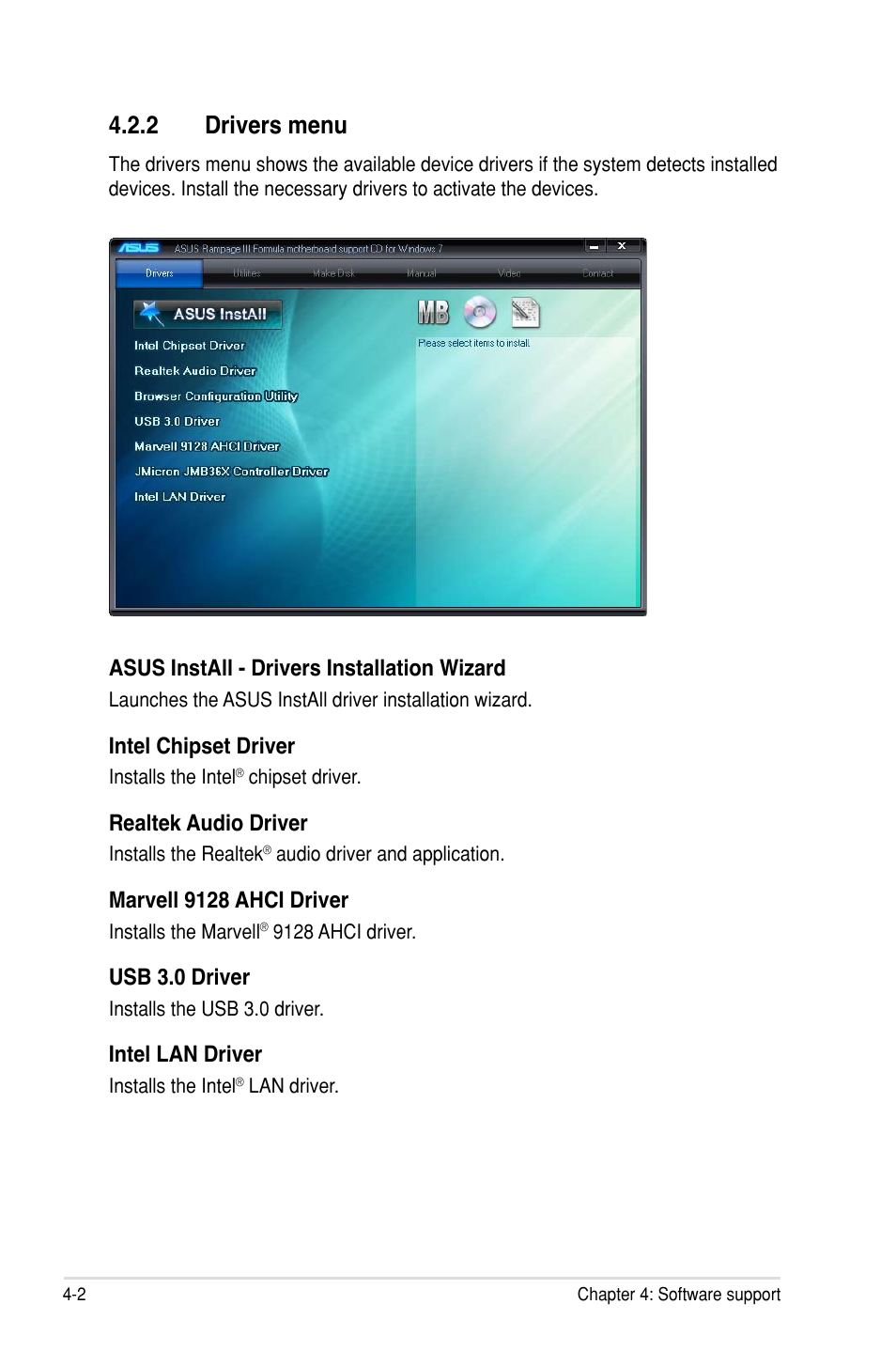Image resolution: width=896 pixels, height=1351 pixels.
Task: Install the USB 3.0 Driver entry
Action: [x=177, y=422]
